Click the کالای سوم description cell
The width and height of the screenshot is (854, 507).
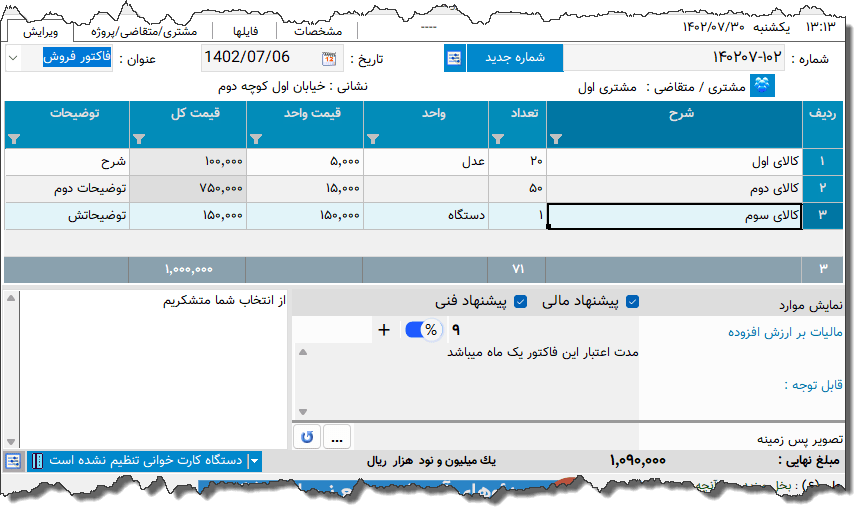click(674, 216)
